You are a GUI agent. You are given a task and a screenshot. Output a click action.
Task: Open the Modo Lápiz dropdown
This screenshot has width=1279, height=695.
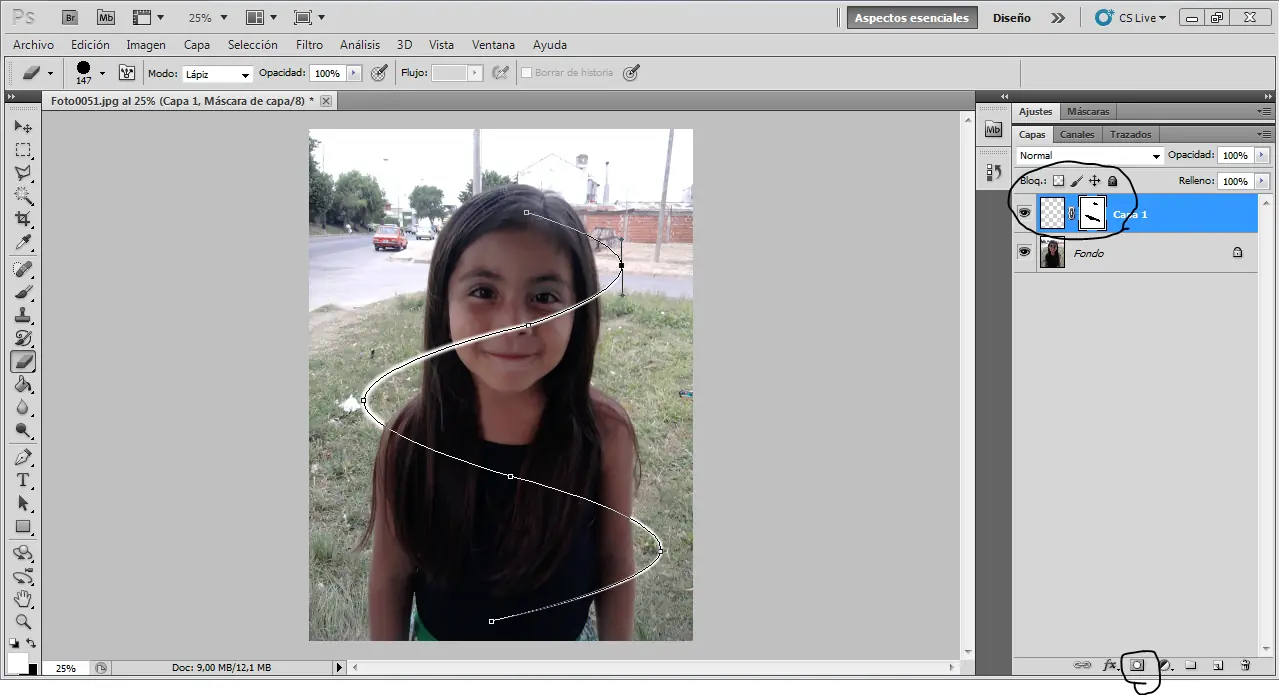[217, 74]
